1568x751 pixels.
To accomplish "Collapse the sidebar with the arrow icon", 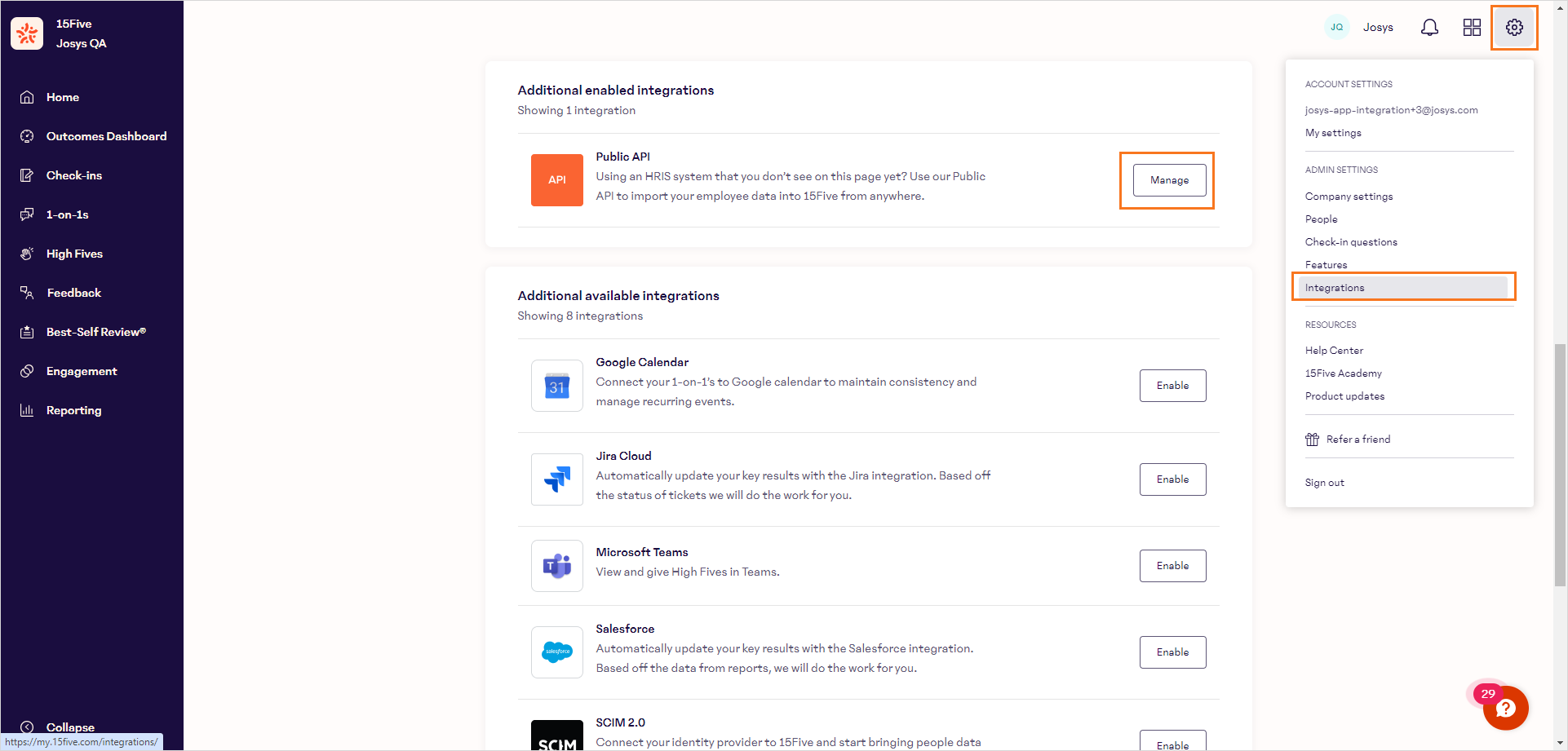I will click(27, 727).
